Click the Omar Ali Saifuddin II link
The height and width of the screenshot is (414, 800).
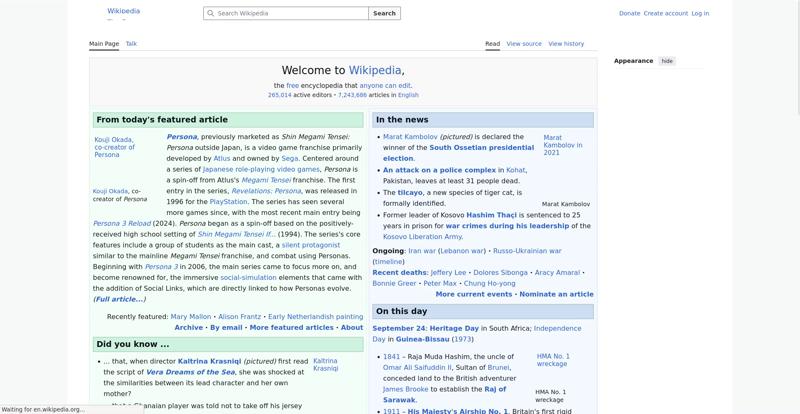pos(417,368)
